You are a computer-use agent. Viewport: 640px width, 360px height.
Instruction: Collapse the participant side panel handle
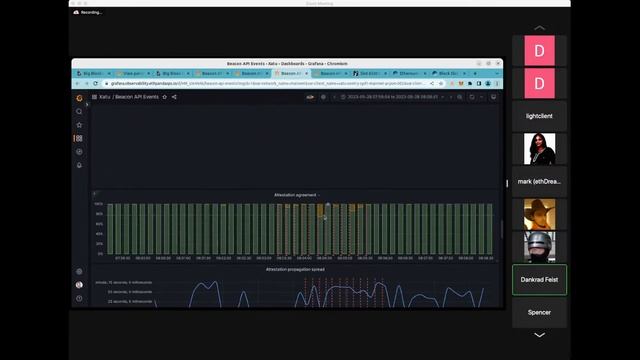[507, 184]
